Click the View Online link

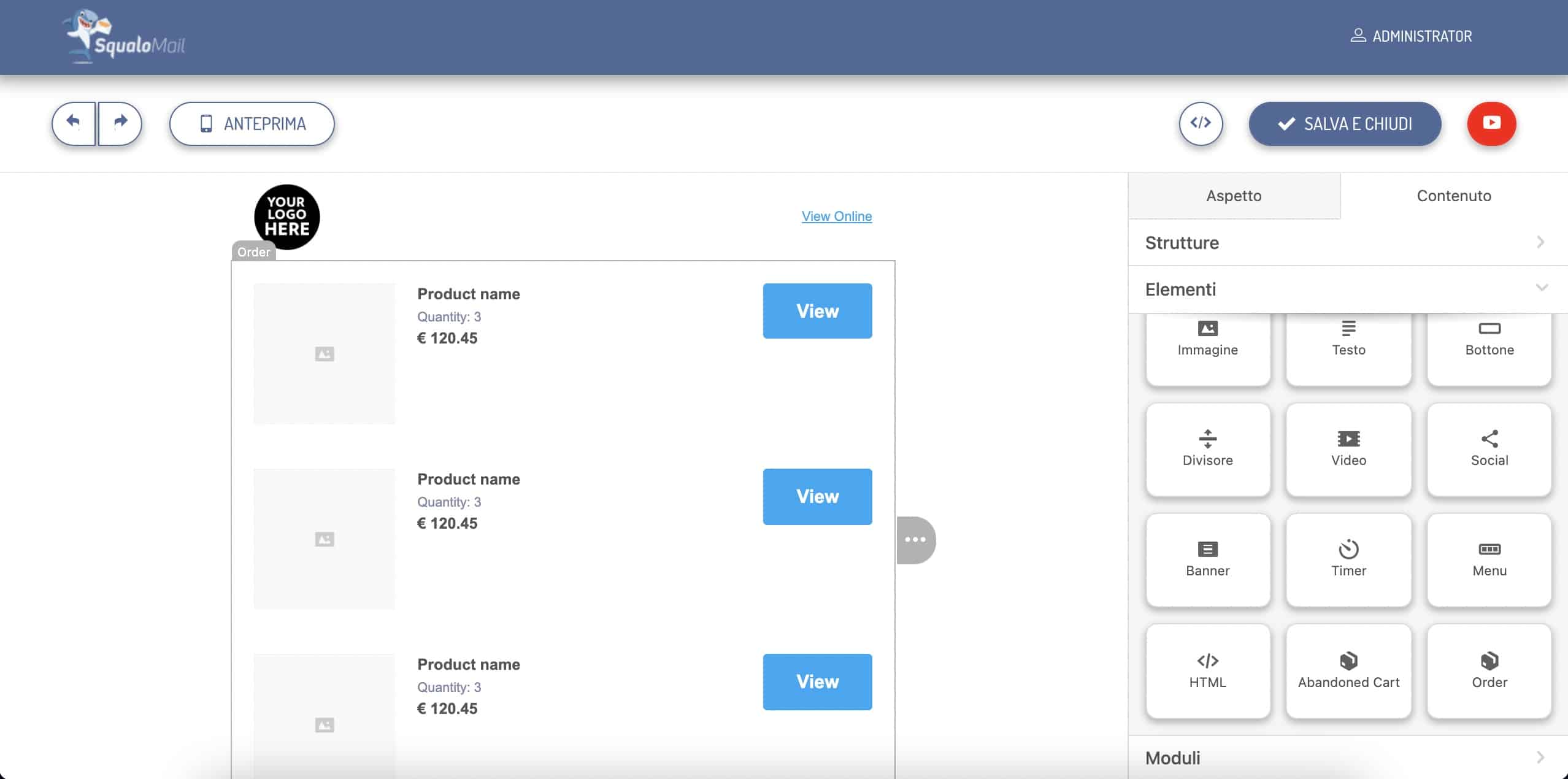(836, 216)
